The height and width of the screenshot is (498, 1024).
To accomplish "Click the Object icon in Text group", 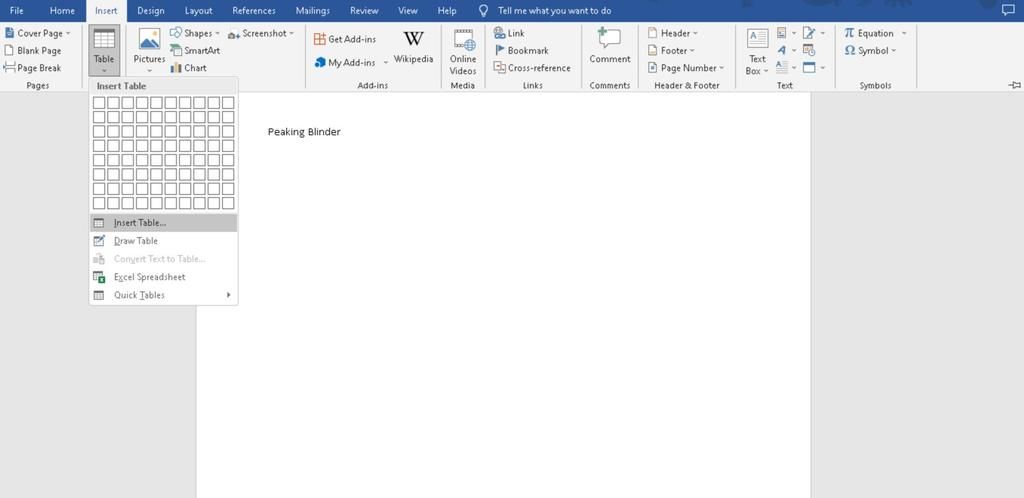I will [x=809, y=67].
